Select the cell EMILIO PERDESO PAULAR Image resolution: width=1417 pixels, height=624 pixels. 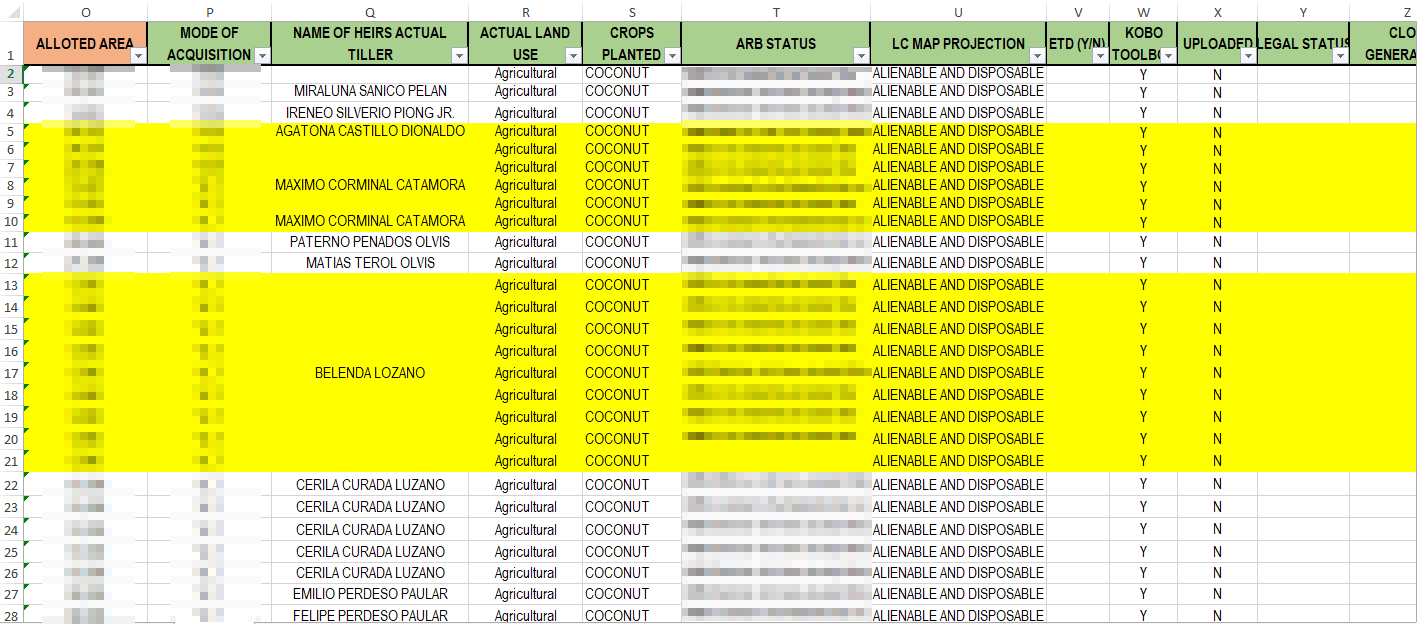click(370, 594)
